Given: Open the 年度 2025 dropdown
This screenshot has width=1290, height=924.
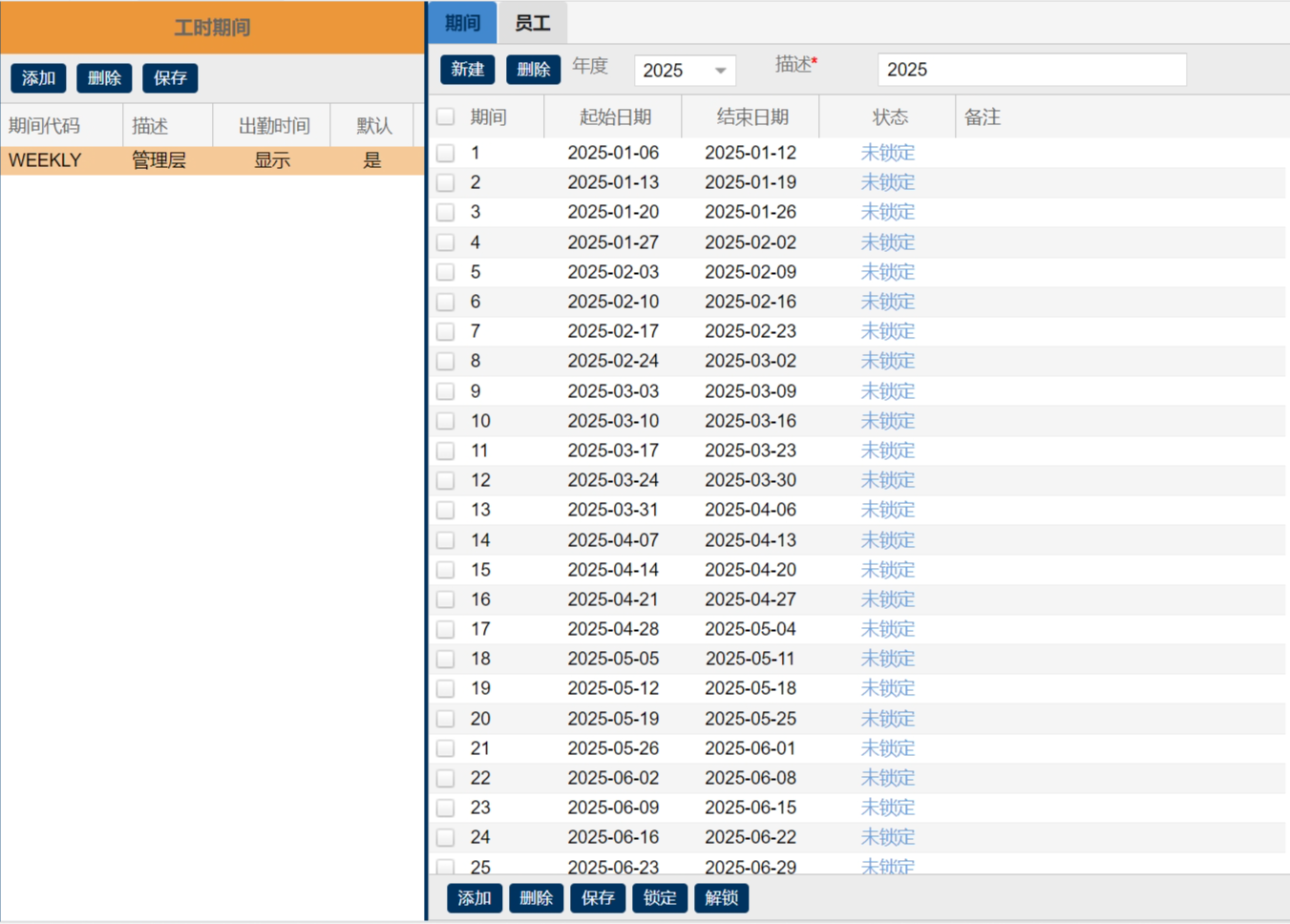Looking at the screenshot, I should (685, 71).
